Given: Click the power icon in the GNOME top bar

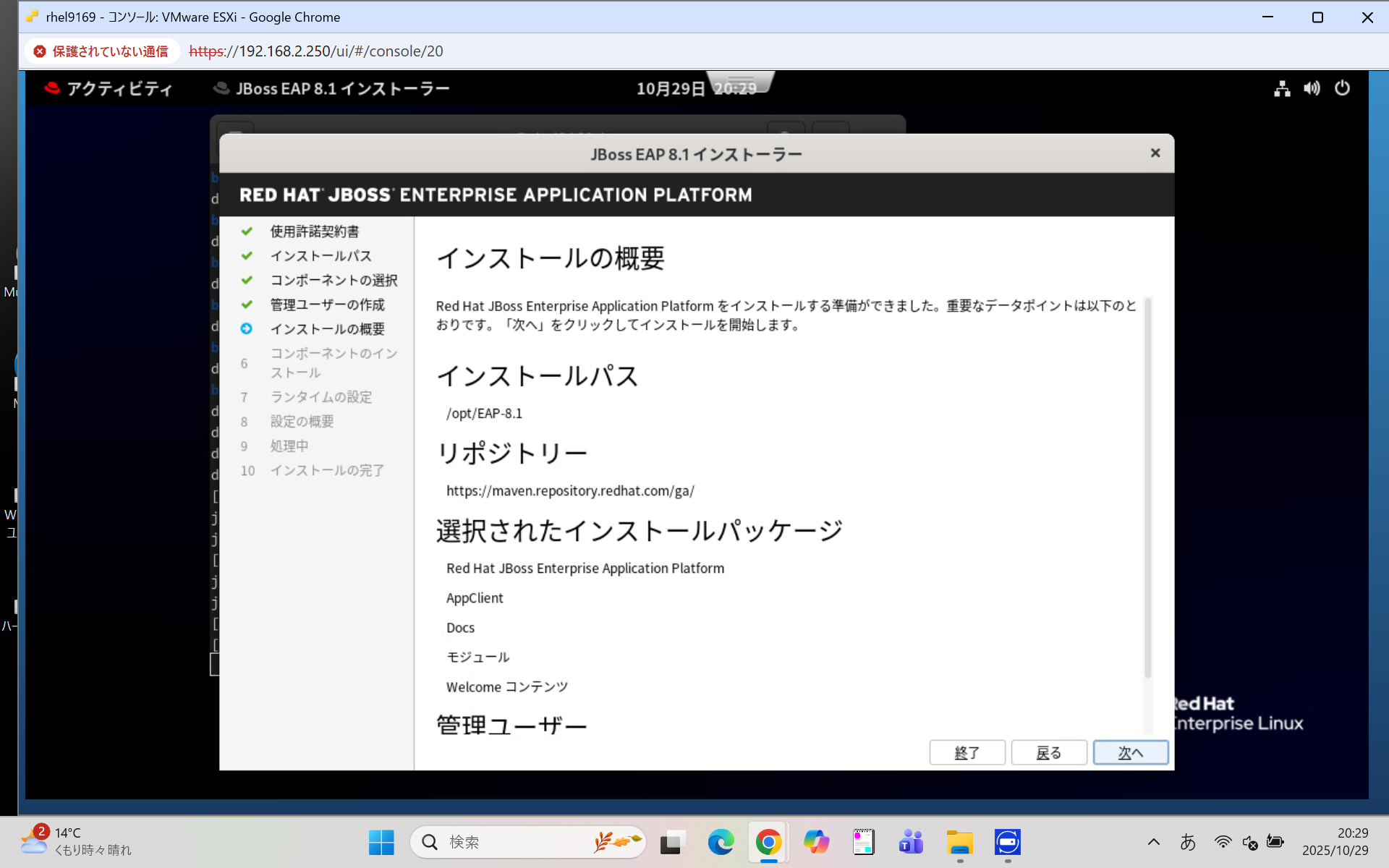Looking at the screenshot, I should pos(1343,88).
